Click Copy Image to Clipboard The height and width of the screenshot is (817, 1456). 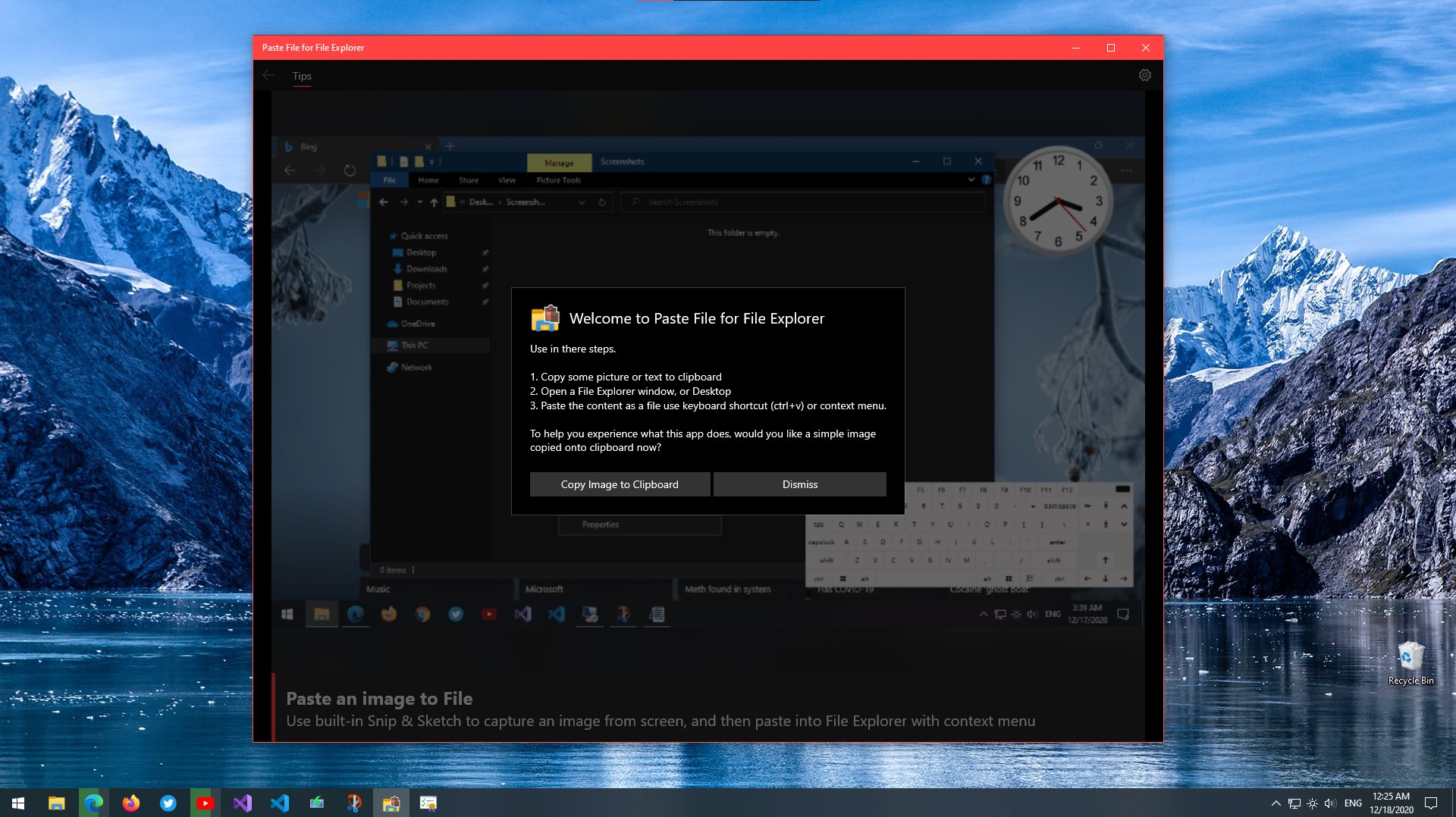[x=620, y=484]
